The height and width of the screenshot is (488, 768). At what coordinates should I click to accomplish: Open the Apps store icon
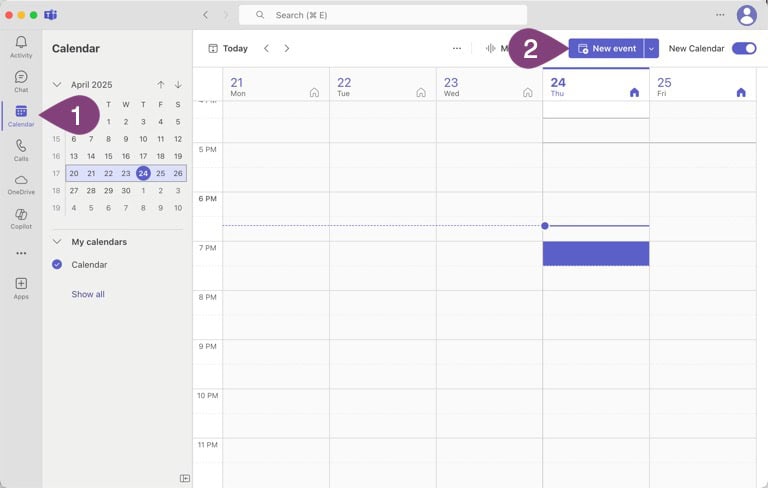(x=21, y=288)
